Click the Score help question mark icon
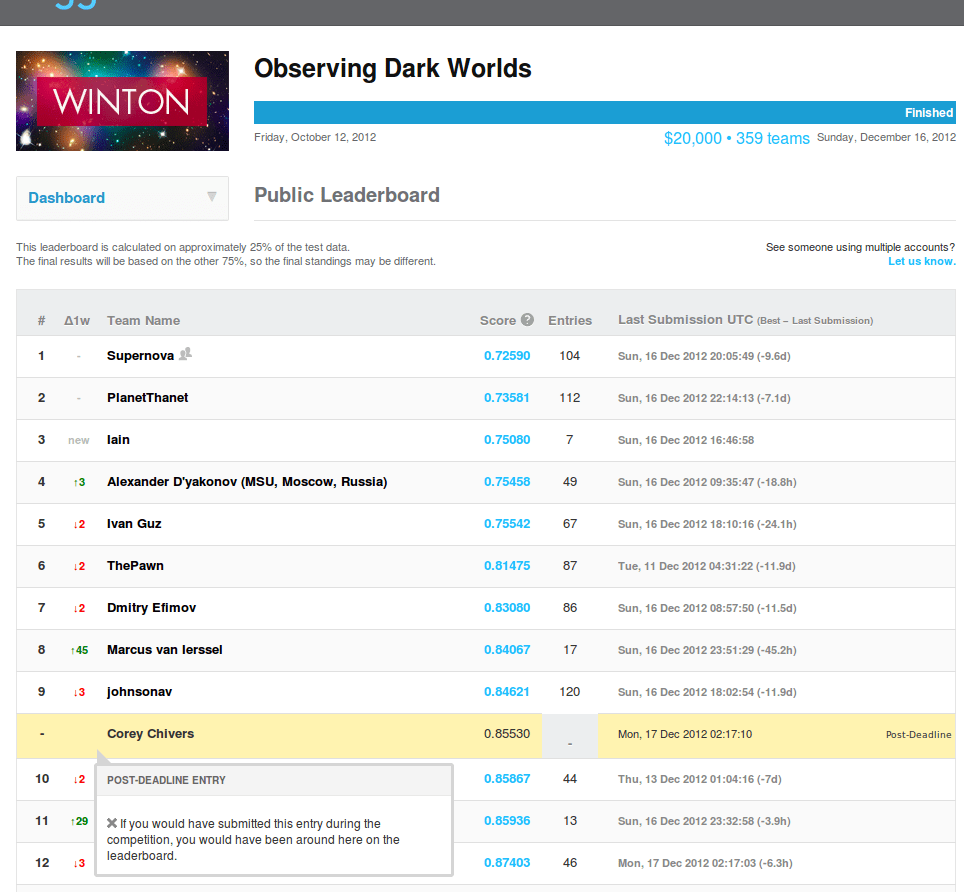The width and height of the screenshot is (964, 892). click(527, 320)
